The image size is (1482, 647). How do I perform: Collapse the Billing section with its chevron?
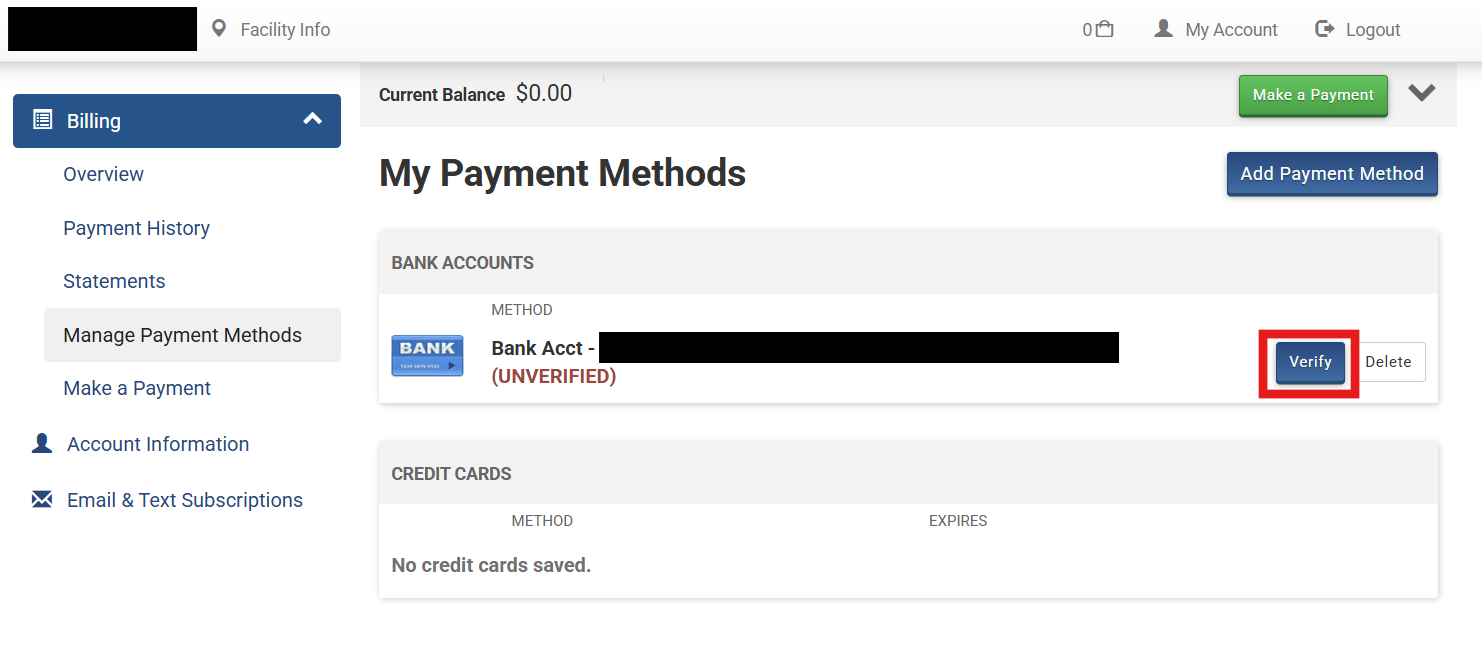point(313,119)
